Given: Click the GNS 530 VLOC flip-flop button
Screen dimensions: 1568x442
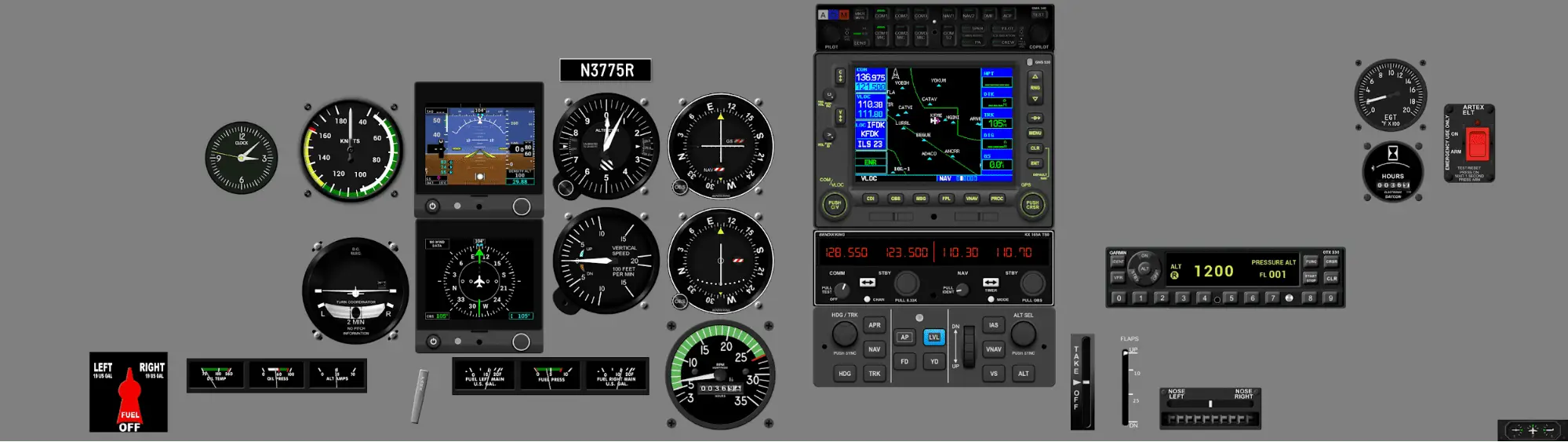Looking at the screenshot, I should tap(841, 116).
